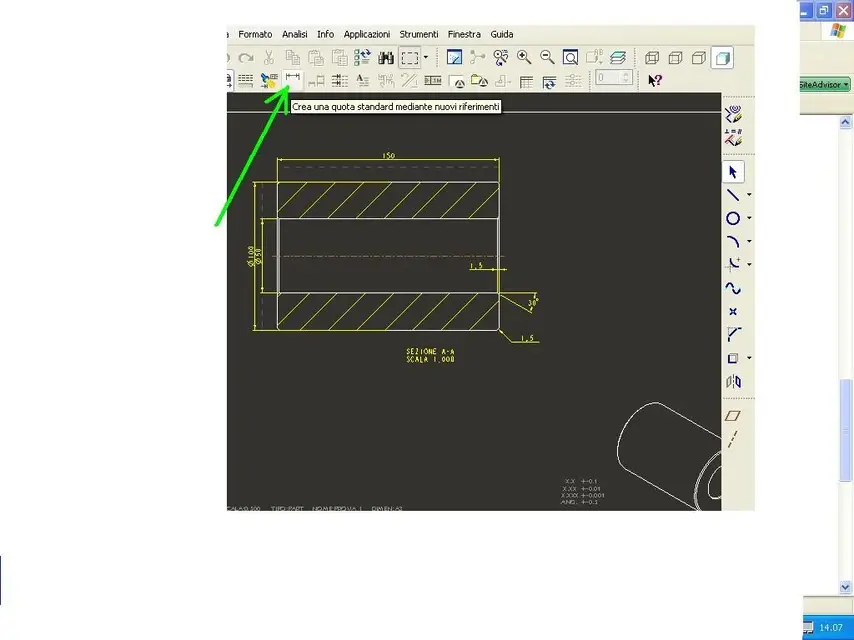Click the browser scrollbar up arrow
854x640 pixels.
(x=845, y=122)
